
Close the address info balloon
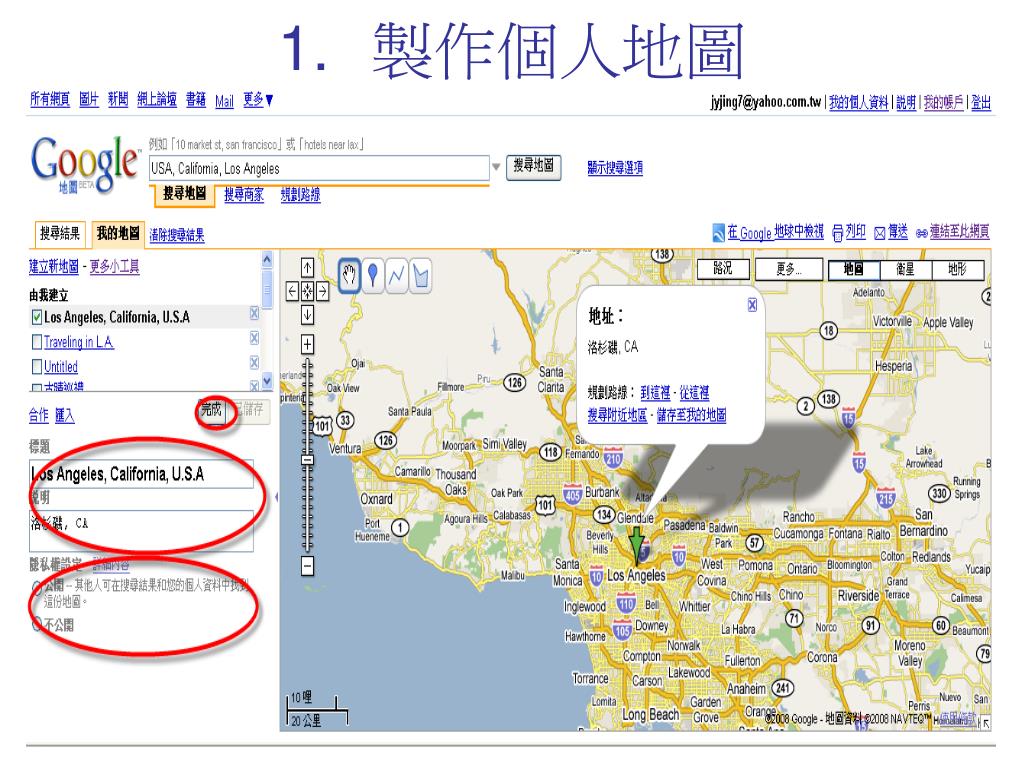(752, 304)
